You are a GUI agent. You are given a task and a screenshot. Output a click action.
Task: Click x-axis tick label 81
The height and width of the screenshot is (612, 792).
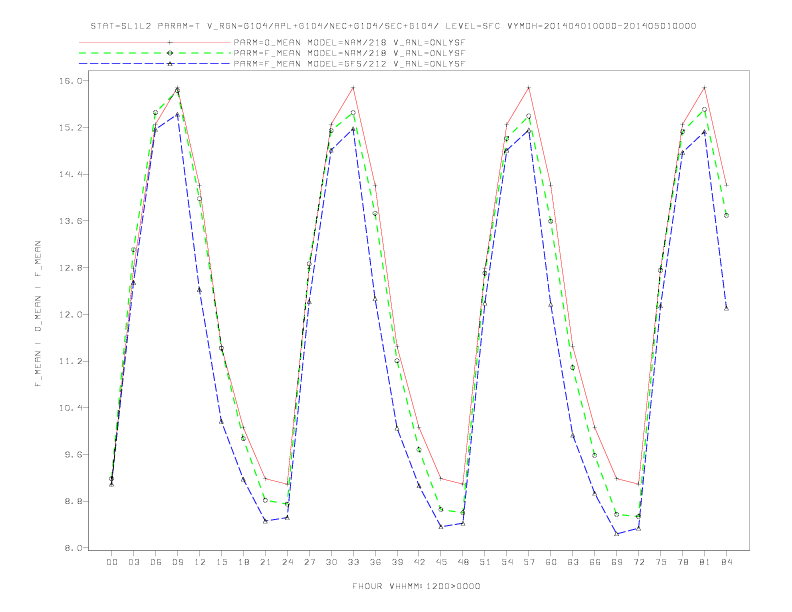click(705, 562)
